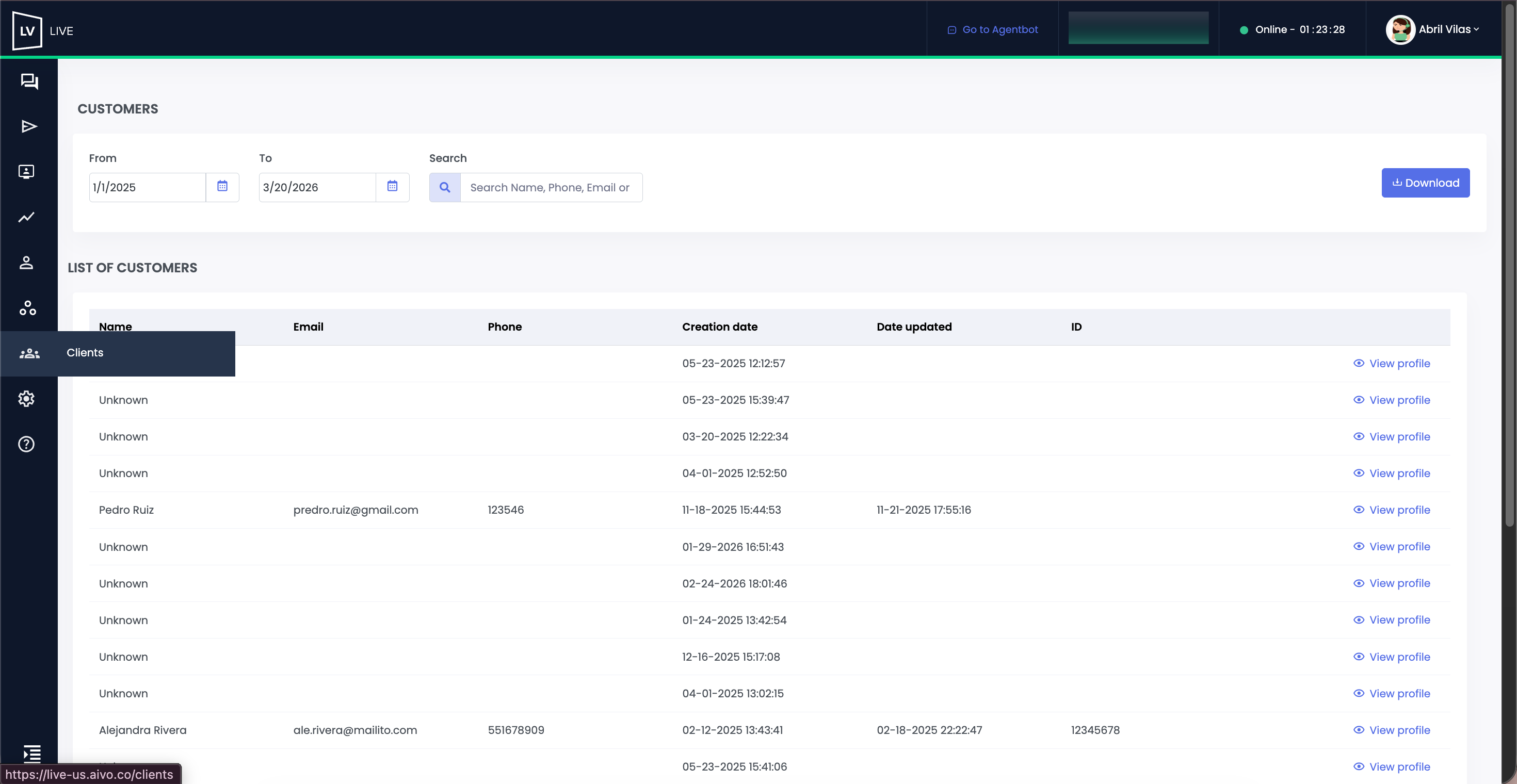Open the conversations chat icon in sidebar

tap(29, 81)
